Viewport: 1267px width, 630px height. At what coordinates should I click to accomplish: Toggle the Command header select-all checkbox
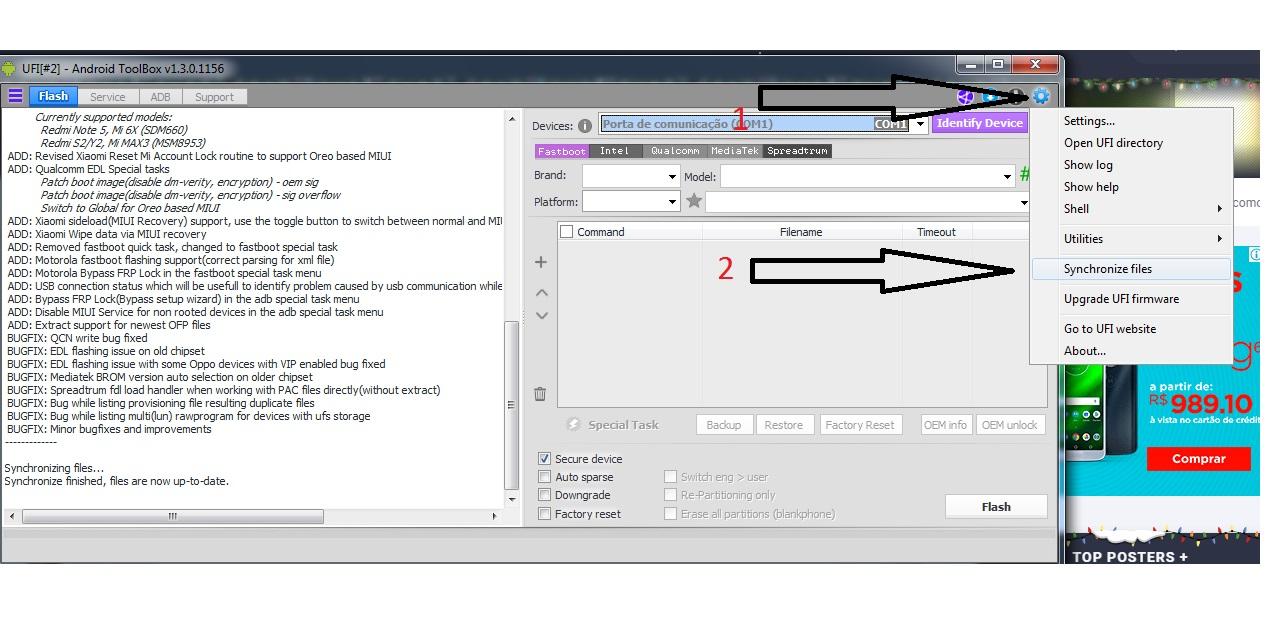pyautogui.click(x=567, y=232)
